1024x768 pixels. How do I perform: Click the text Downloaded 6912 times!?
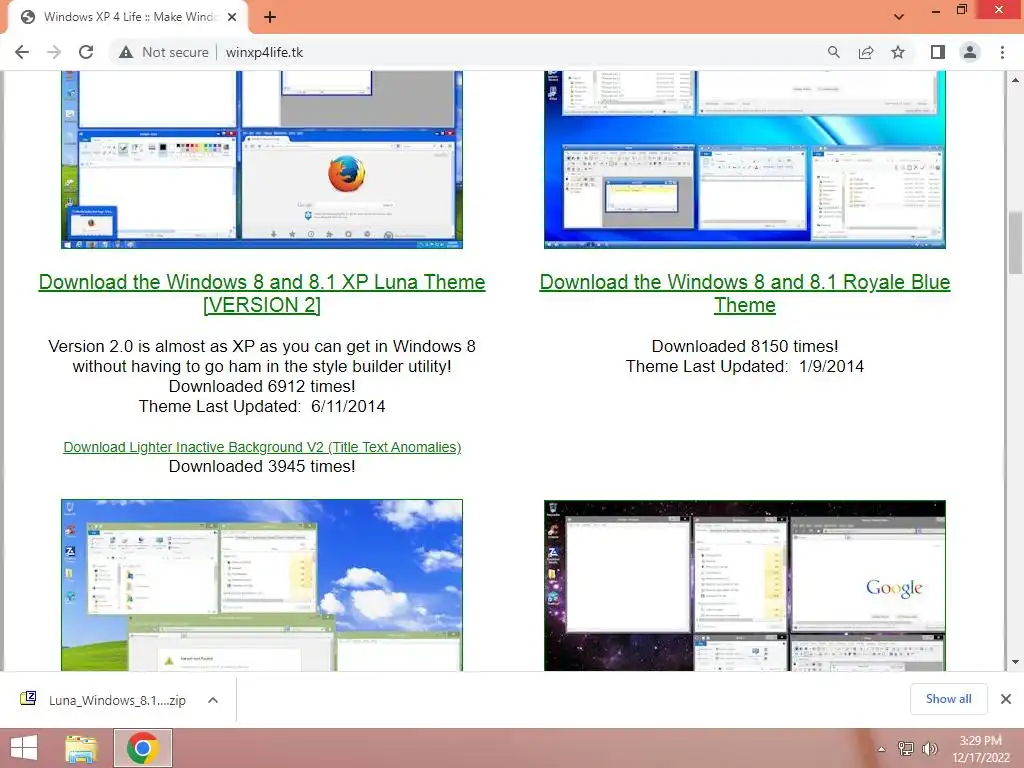click(x=262, y=387)
